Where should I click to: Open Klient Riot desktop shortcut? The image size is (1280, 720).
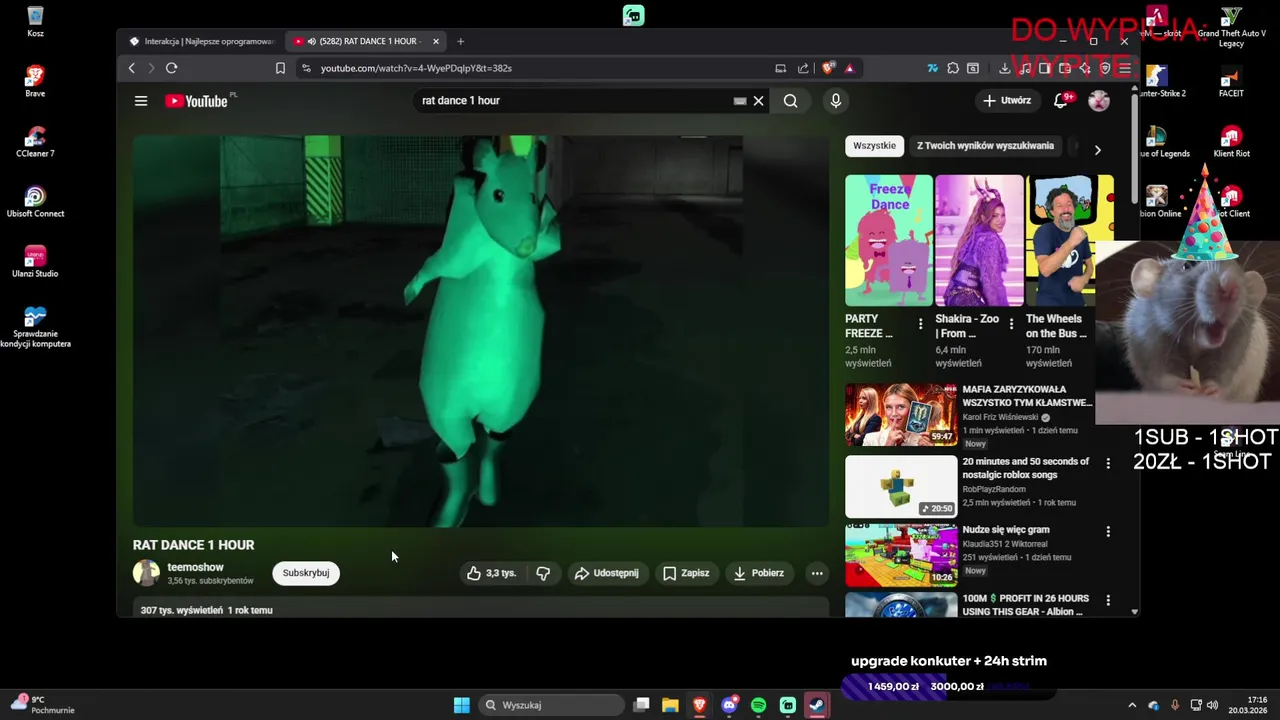1231,142
